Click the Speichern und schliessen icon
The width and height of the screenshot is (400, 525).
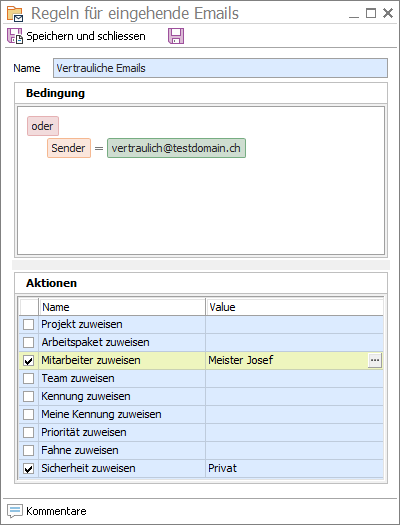[x=15, y=36]
